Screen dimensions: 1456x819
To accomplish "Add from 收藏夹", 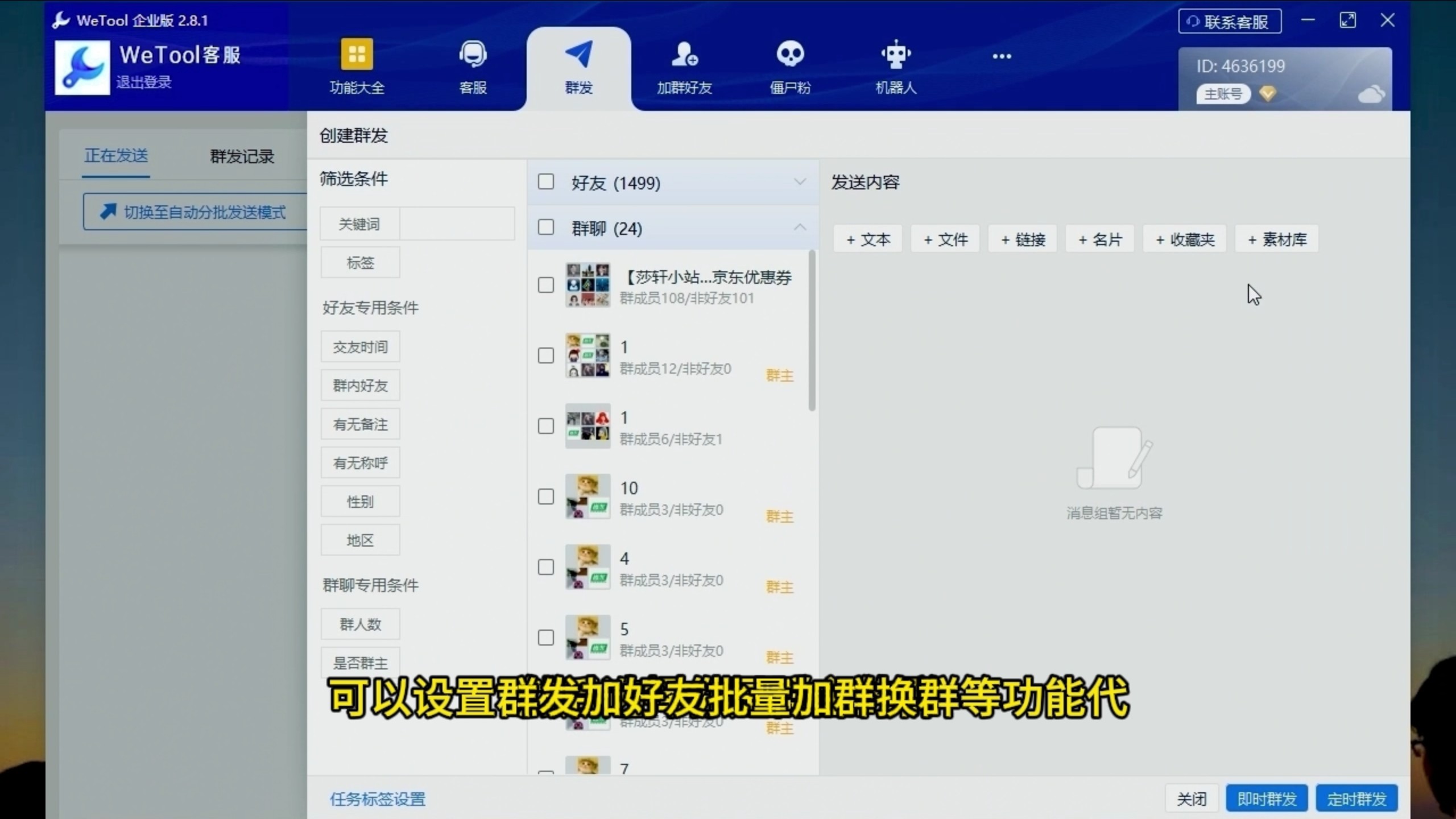I will pos(1185,239).
